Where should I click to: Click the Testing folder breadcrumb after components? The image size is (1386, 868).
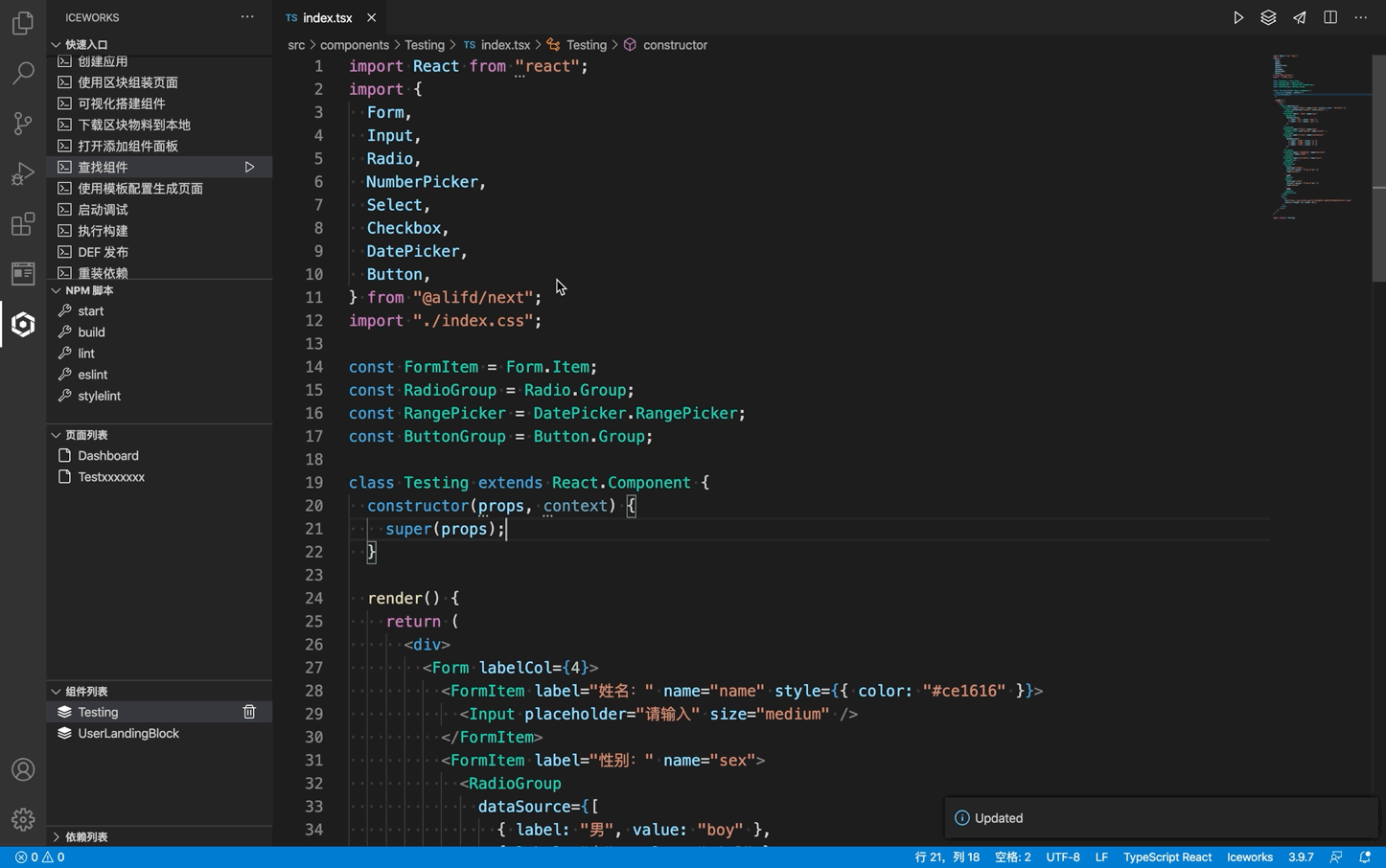click(425, 45)
